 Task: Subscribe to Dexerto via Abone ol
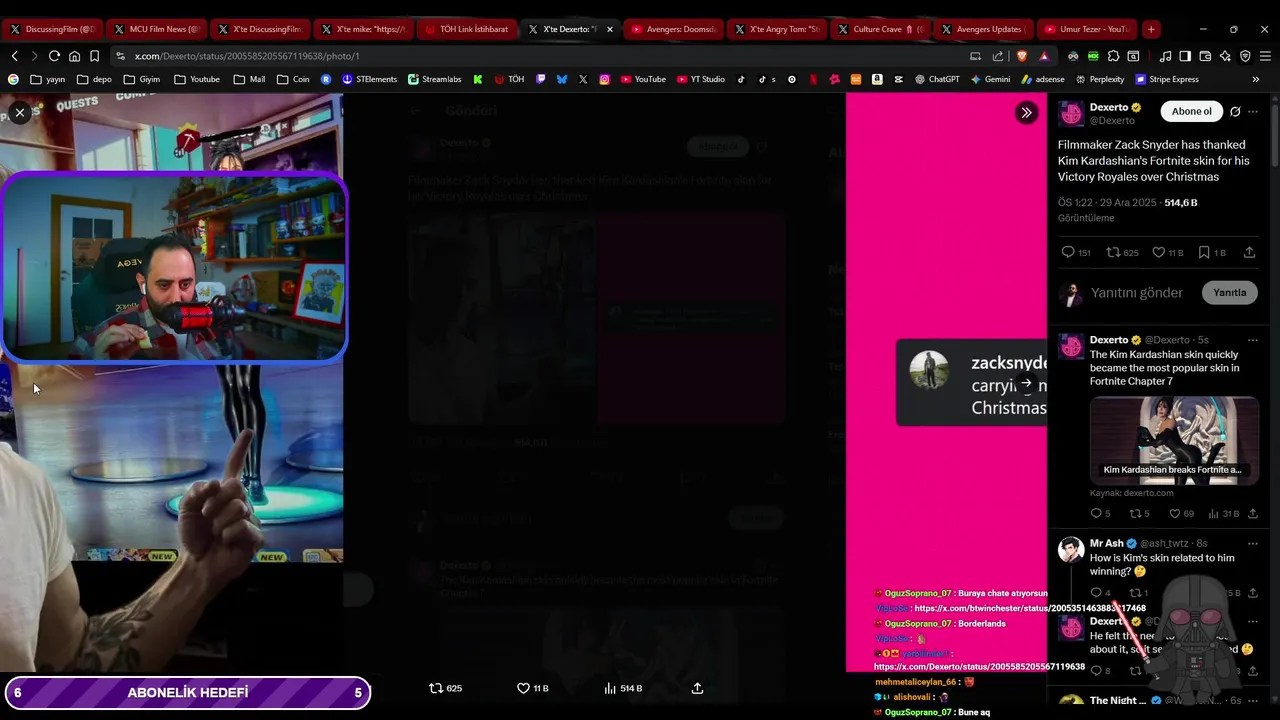pyautogui.click(x=1191, y=112)
